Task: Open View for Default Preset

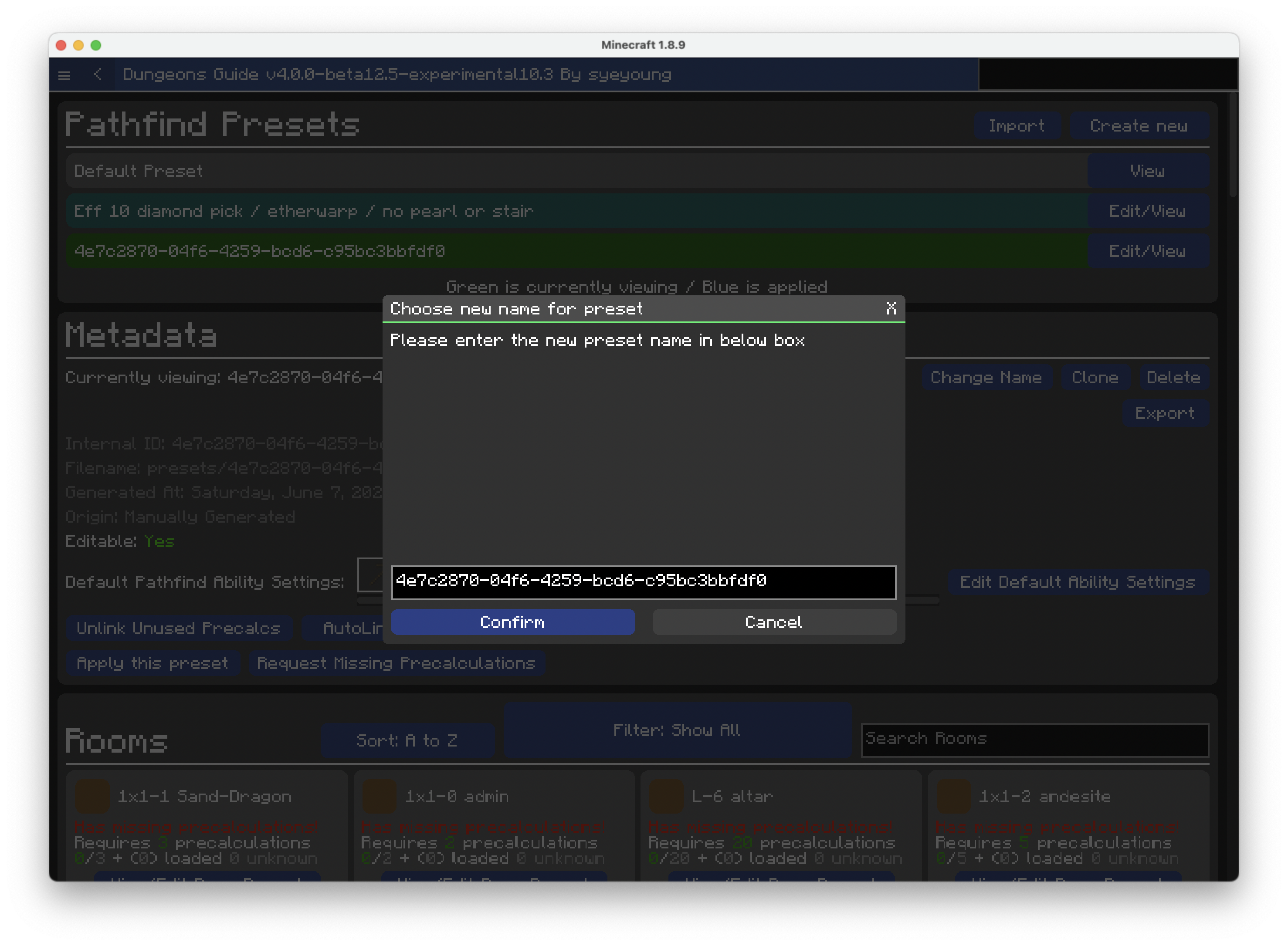Action: (1147, 171)
